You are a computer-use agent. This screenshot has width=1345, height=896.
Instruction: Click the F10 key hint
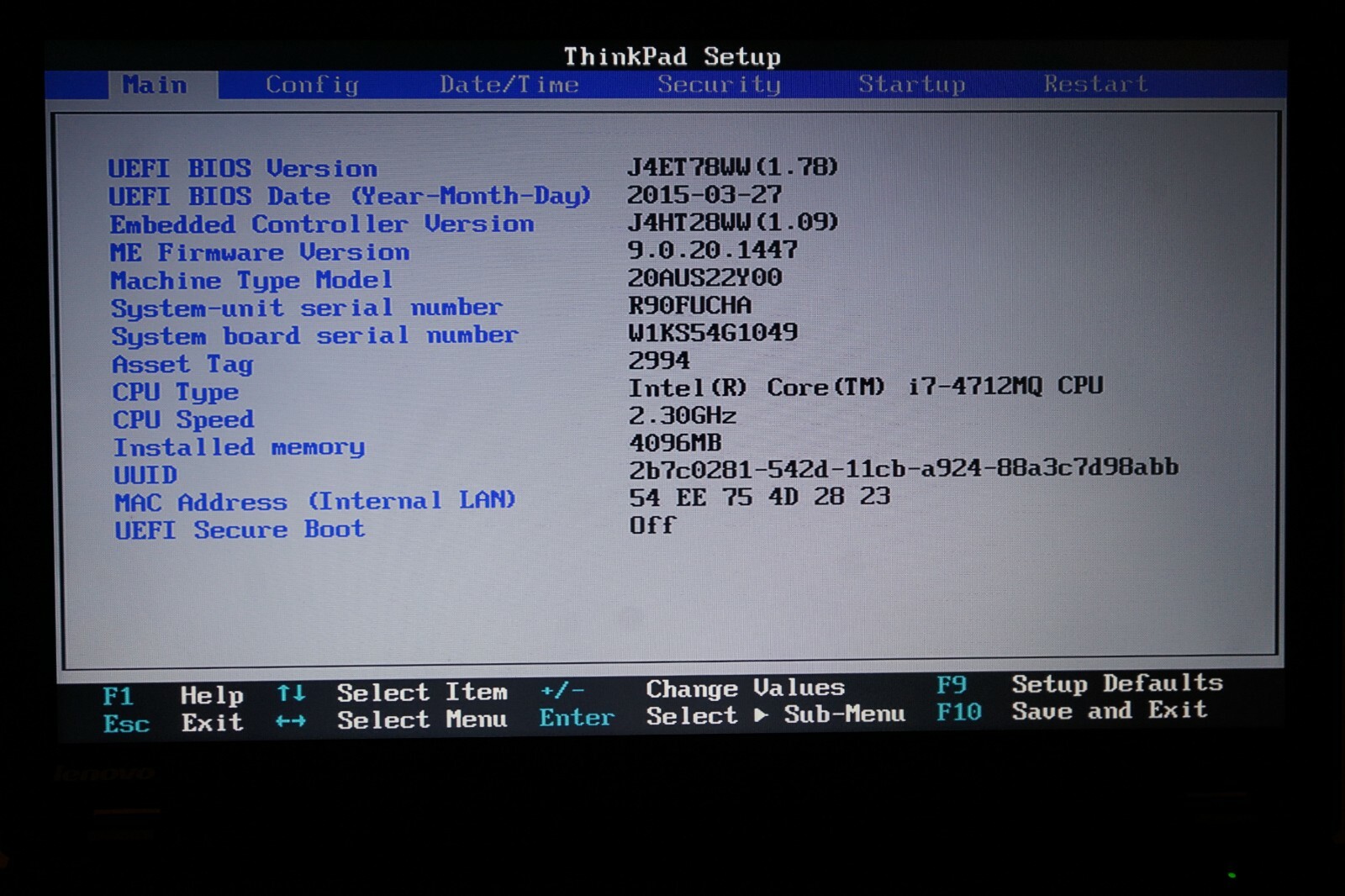pyautogui.click(x=959, y=712)
